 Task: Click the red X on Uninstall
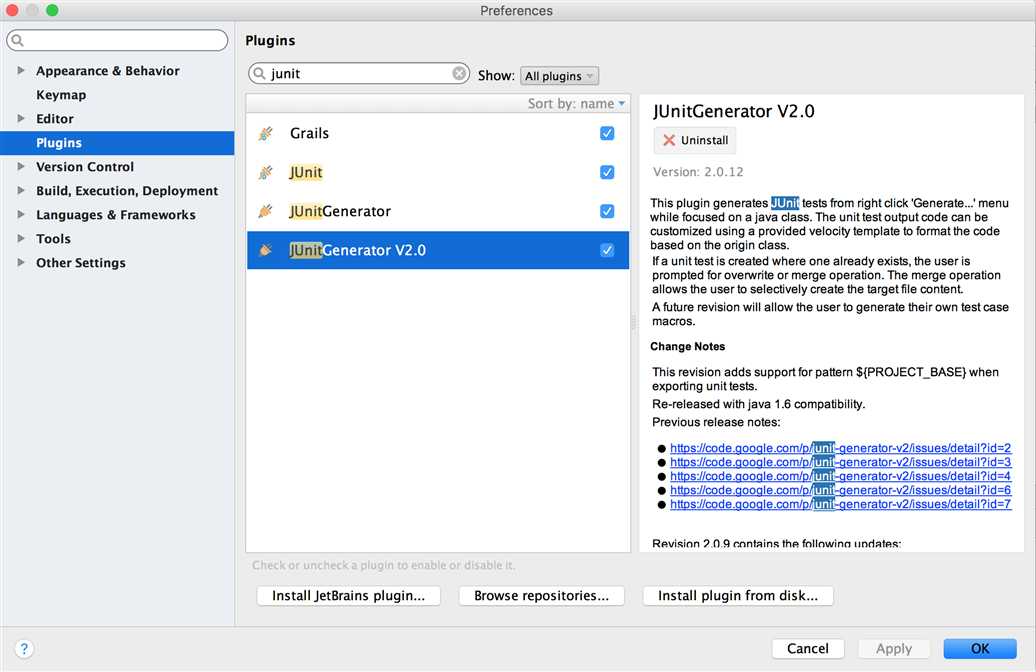[x=669, y=140]
